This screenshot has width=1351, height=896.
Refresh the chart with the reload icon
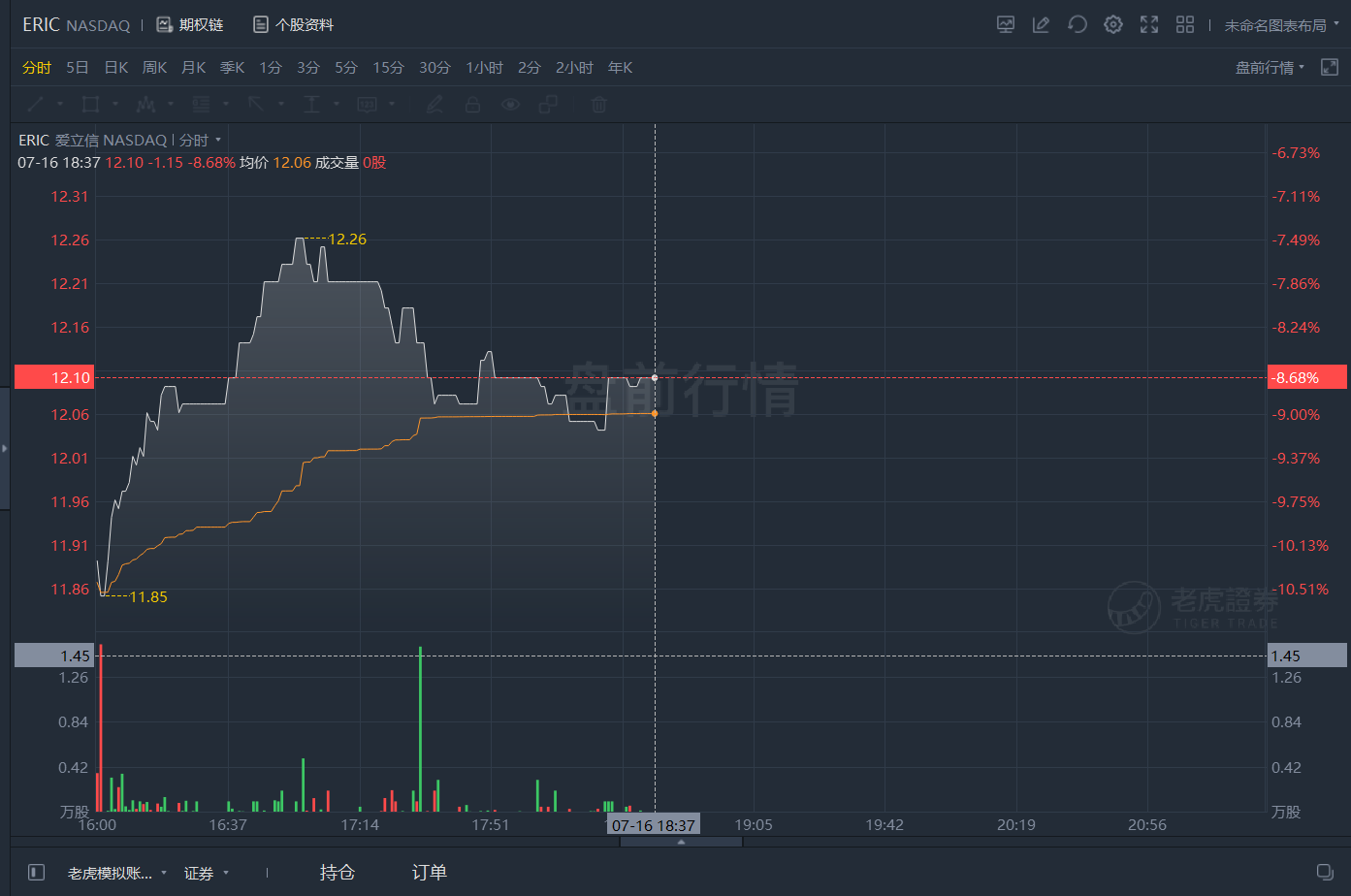click(1077, 24)
